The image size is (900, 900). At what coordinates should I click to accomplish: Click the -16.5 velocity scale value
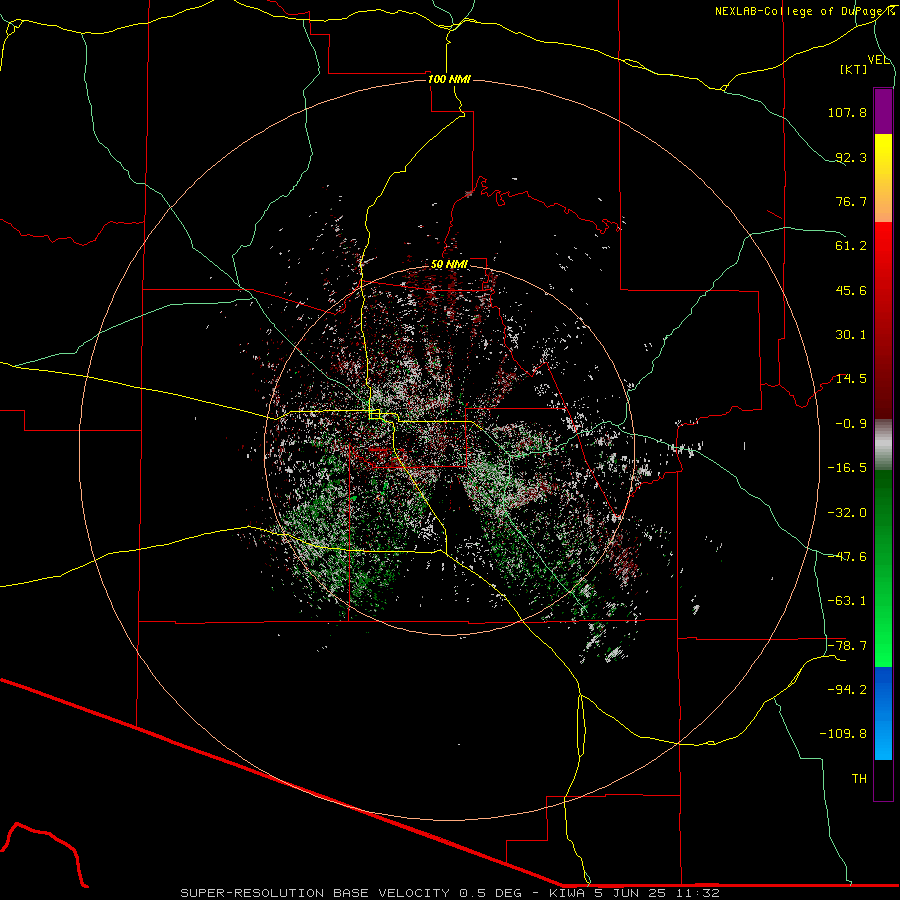pos(847,468)
